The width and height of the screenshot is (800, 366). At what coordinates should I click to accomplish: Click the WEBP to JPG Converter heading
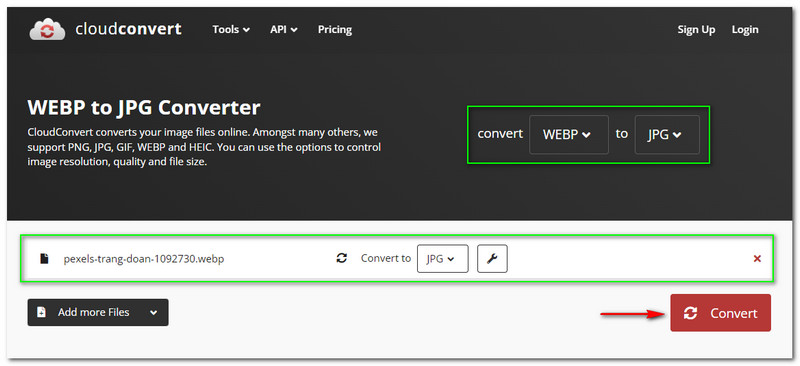pos(144,108)
